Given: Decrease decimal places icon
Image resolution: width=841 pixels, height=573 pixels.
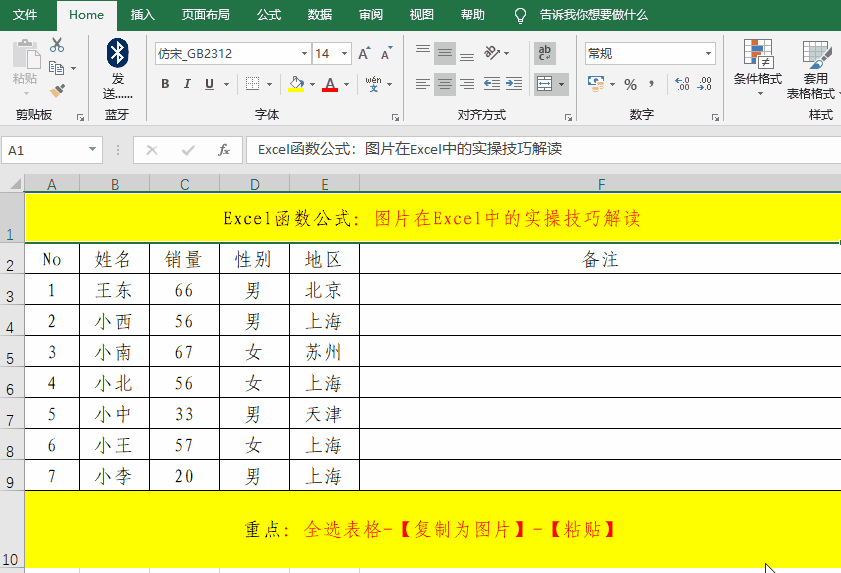Looking at the screenshot, I should 705,84.
